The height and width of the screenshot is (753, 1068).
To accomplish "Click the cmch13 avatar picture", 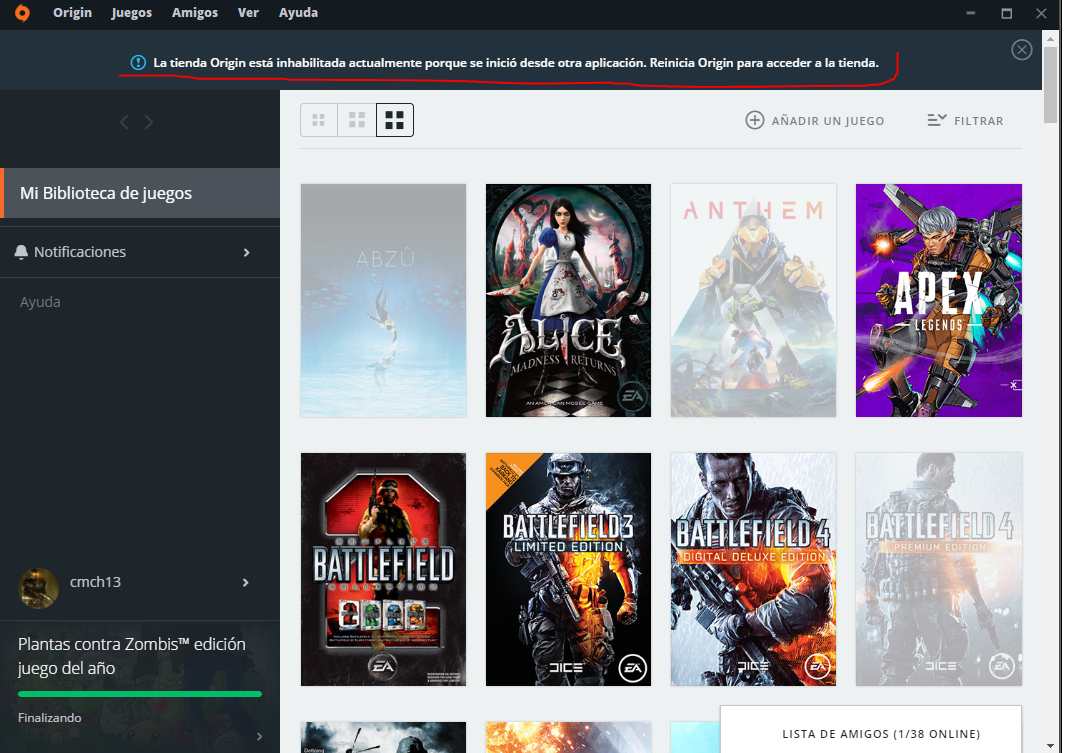I will pos(38,588).
